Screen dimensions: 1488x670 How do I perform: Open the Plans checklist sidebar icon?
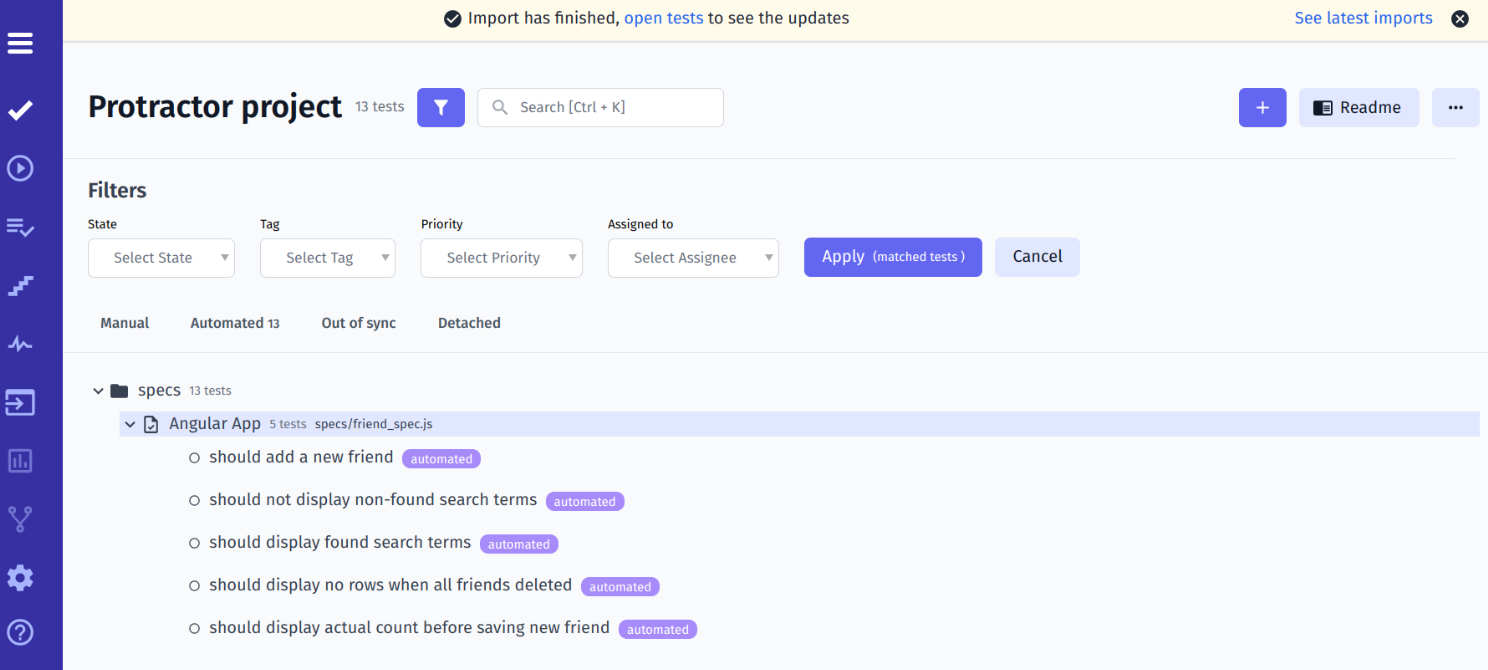click(20, 228)
